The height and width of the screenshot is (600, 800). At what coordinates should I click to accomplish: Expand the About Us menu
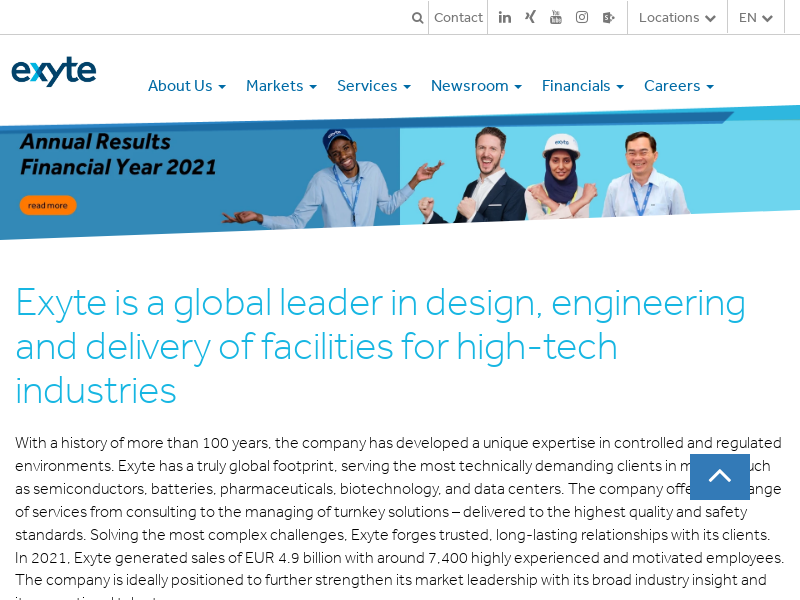pos(187,86)
